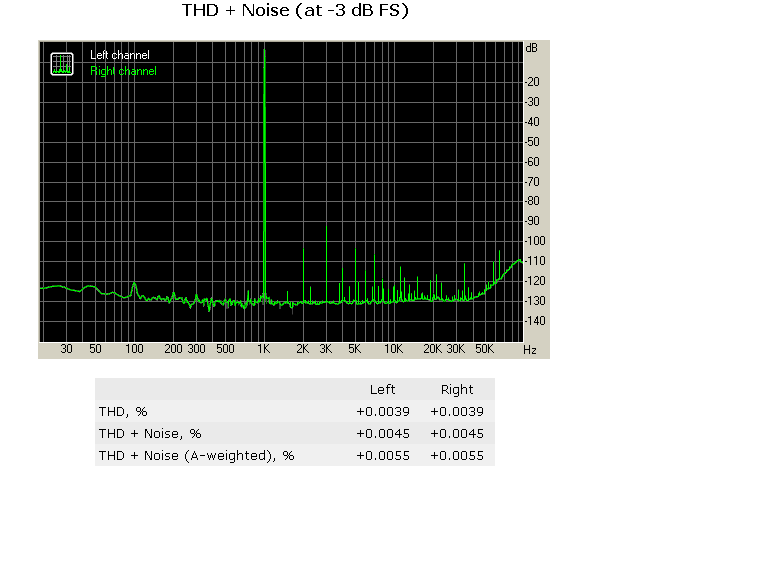This screenshot has width=768, height=576.
Task: Click the '-20' dB axis tick label
Action: click(532, 82)
